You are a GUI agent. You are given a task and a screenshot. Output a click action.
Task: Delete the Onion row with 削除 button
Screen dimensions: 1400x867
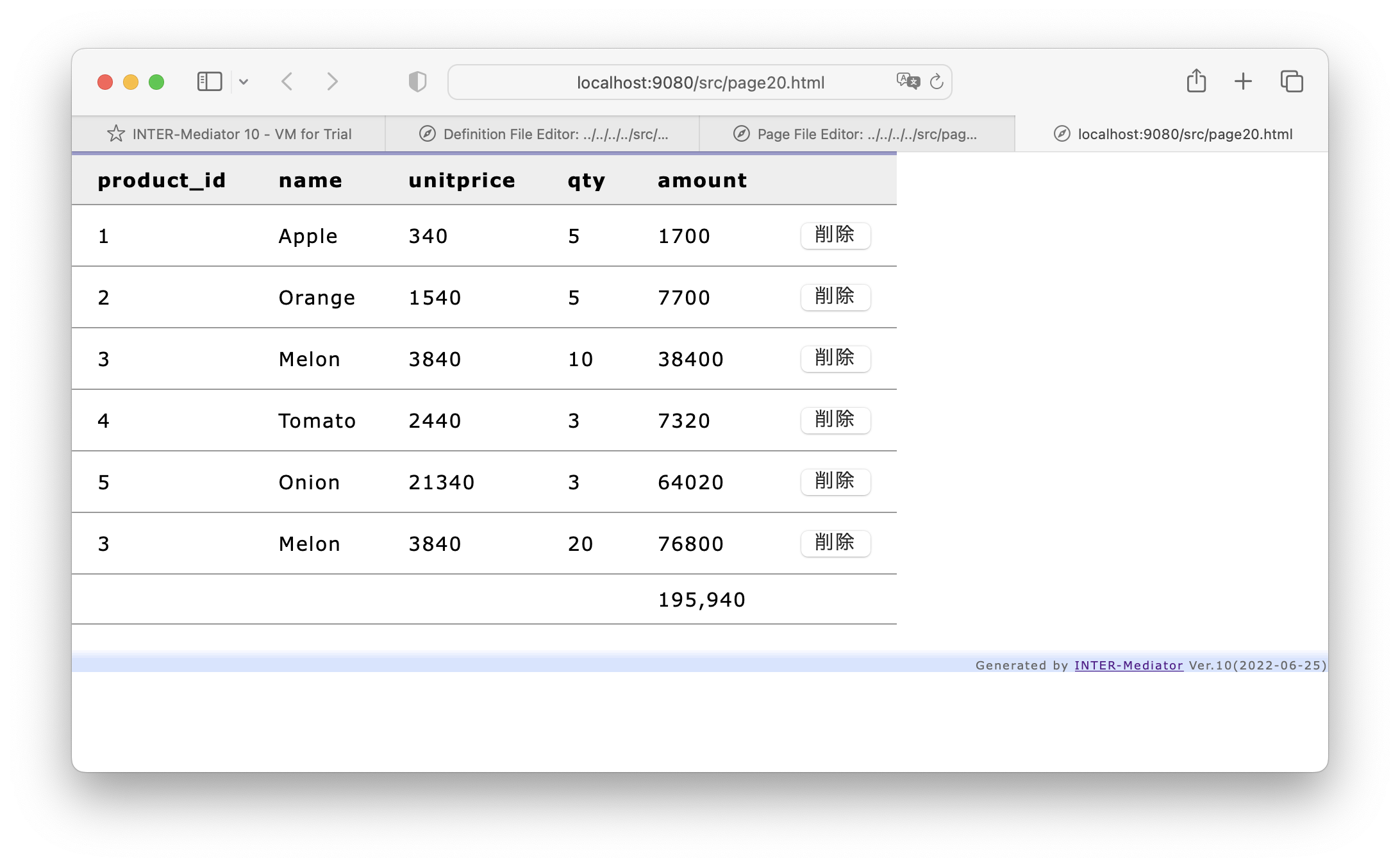(835, 482)
